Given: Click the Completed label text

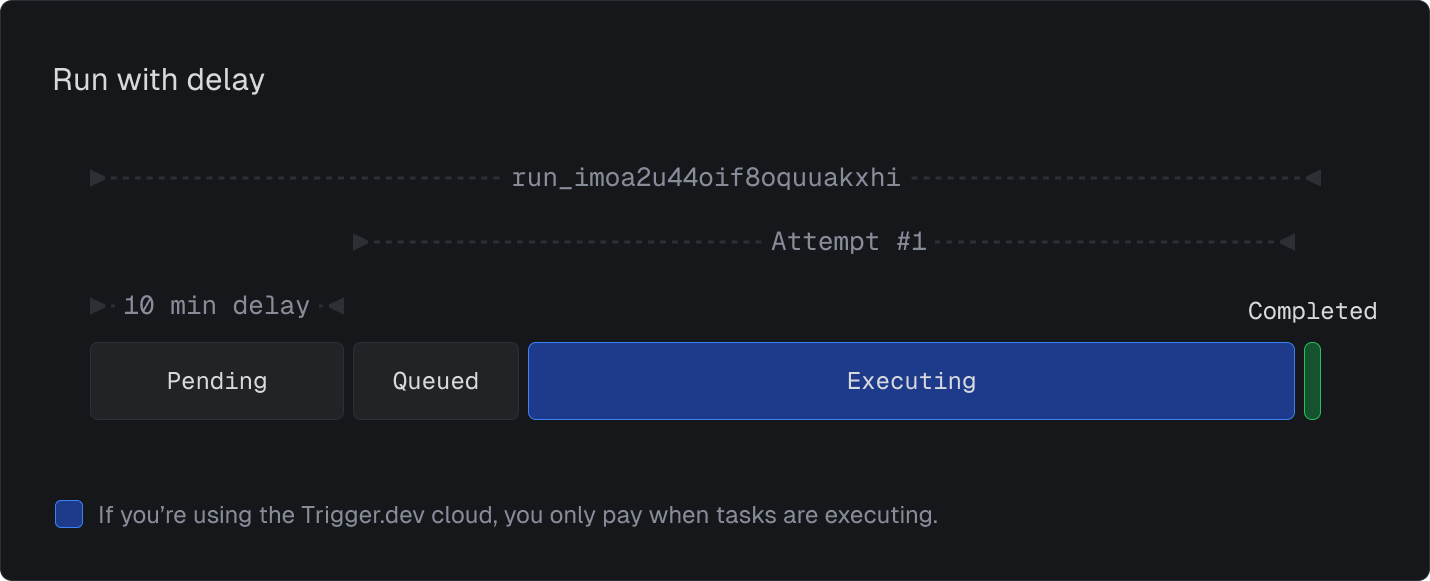Looking at the screenshot, I should pyautogui.click(x=1312, y=311).
